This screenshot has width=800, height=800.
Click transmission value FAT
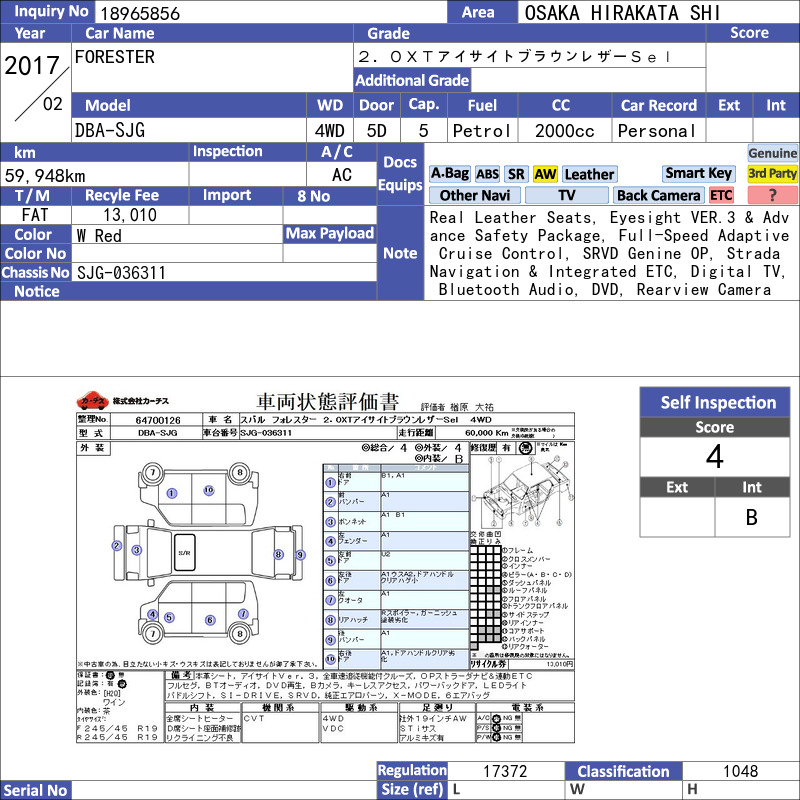(x=35, y=215)
